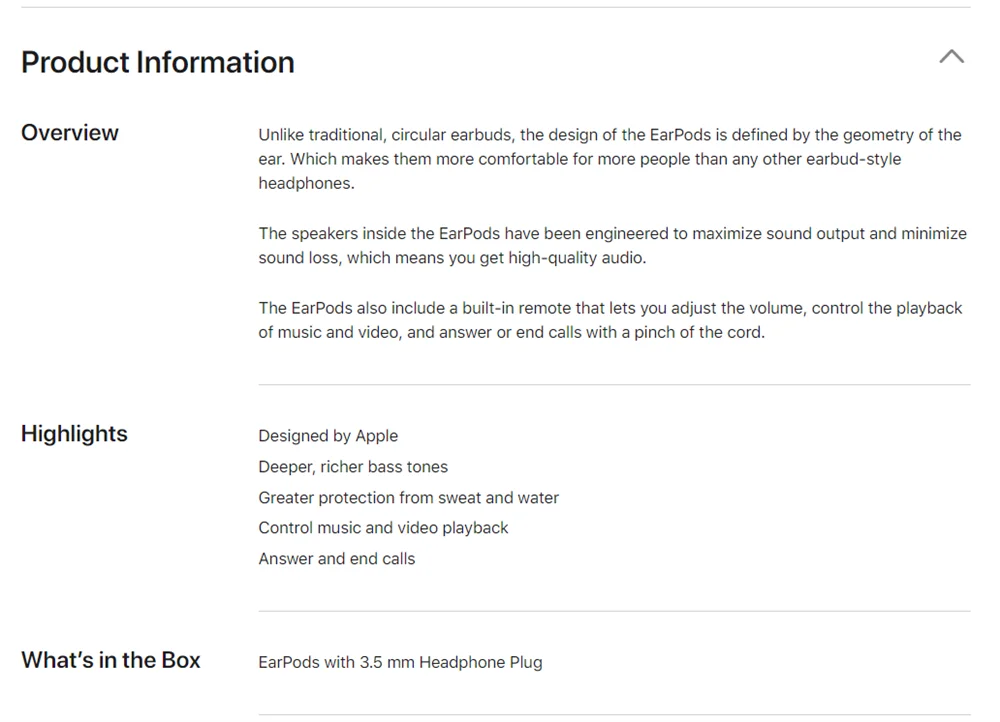Click the 'Deeper, richer bass tones' highlight
The width and height of the screenshot is (1000, 722).
click(x=353, y=467)
